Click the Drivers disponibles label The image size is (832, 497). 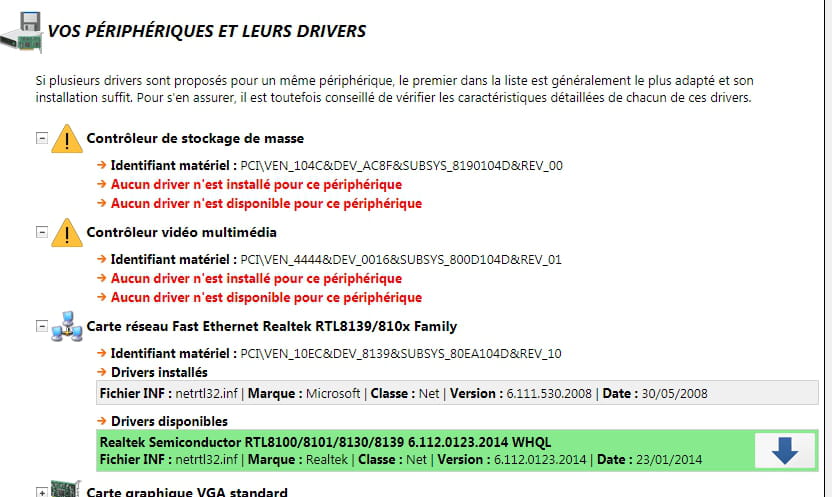pyautogui.click(x=169, y=421)
